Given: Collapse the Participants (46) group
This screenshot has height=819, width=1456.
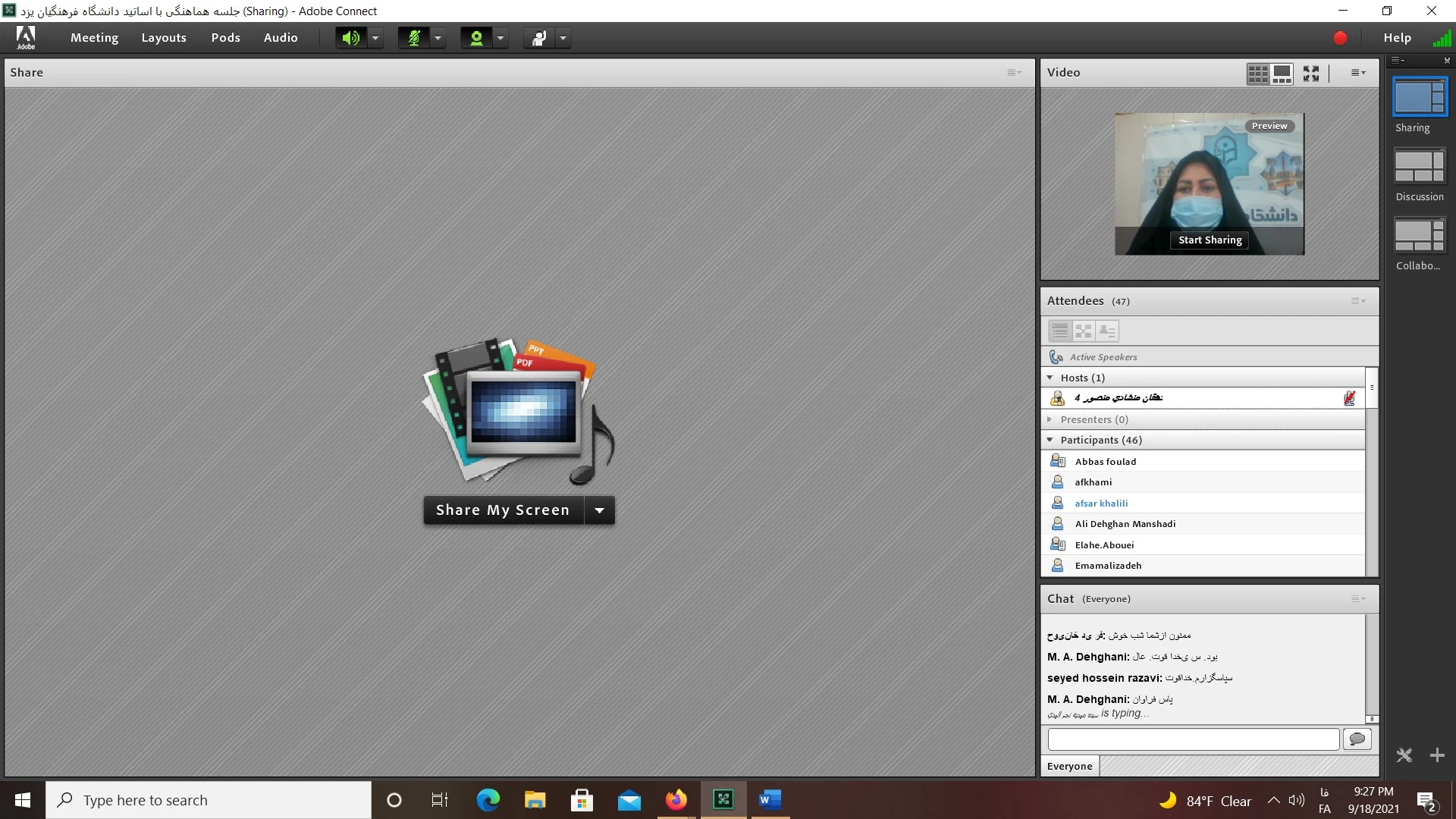Looking at the screenshot, I should (1050, 440).
